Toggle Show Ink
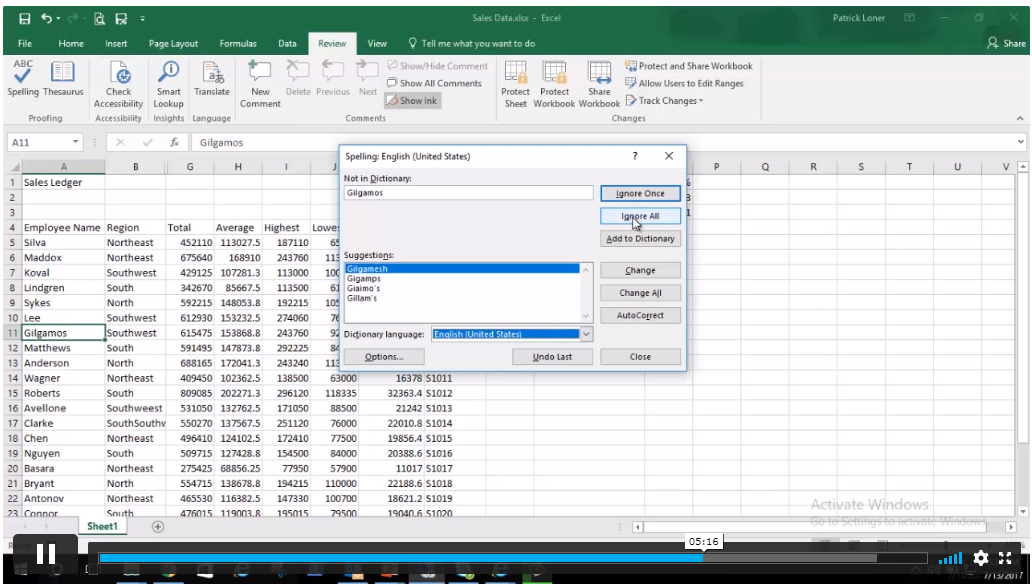 (x=412, y=101)
